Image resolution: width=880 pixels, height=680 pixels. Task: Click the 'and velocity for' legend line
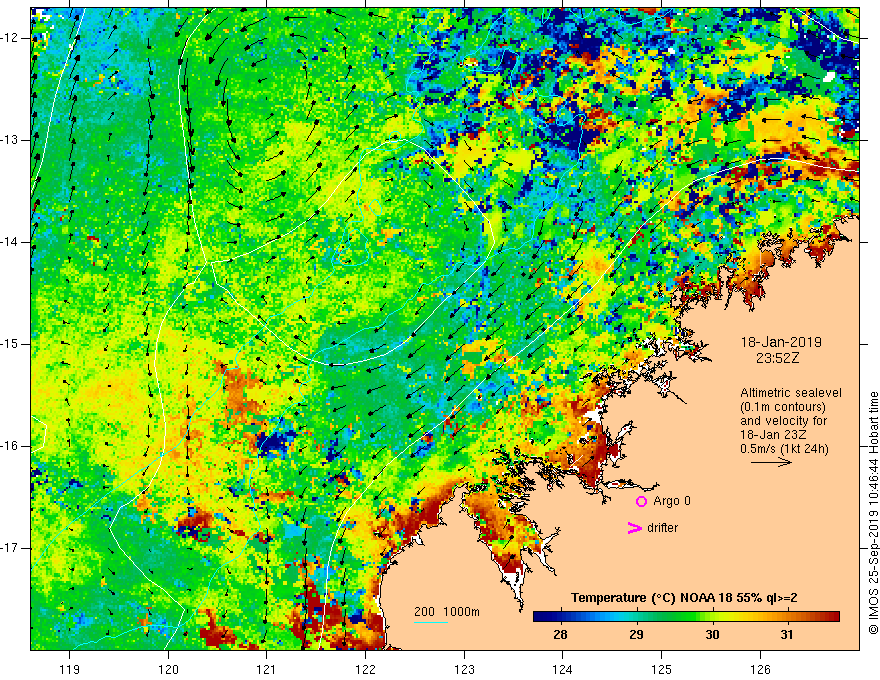[783, 421]
